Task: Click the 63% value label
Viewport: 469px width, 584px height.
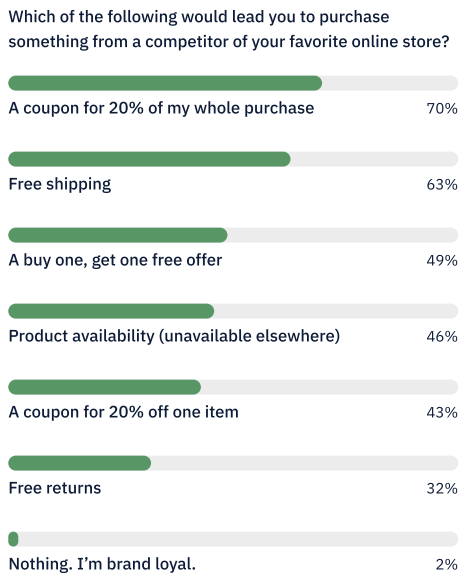Action: (442, 185)
